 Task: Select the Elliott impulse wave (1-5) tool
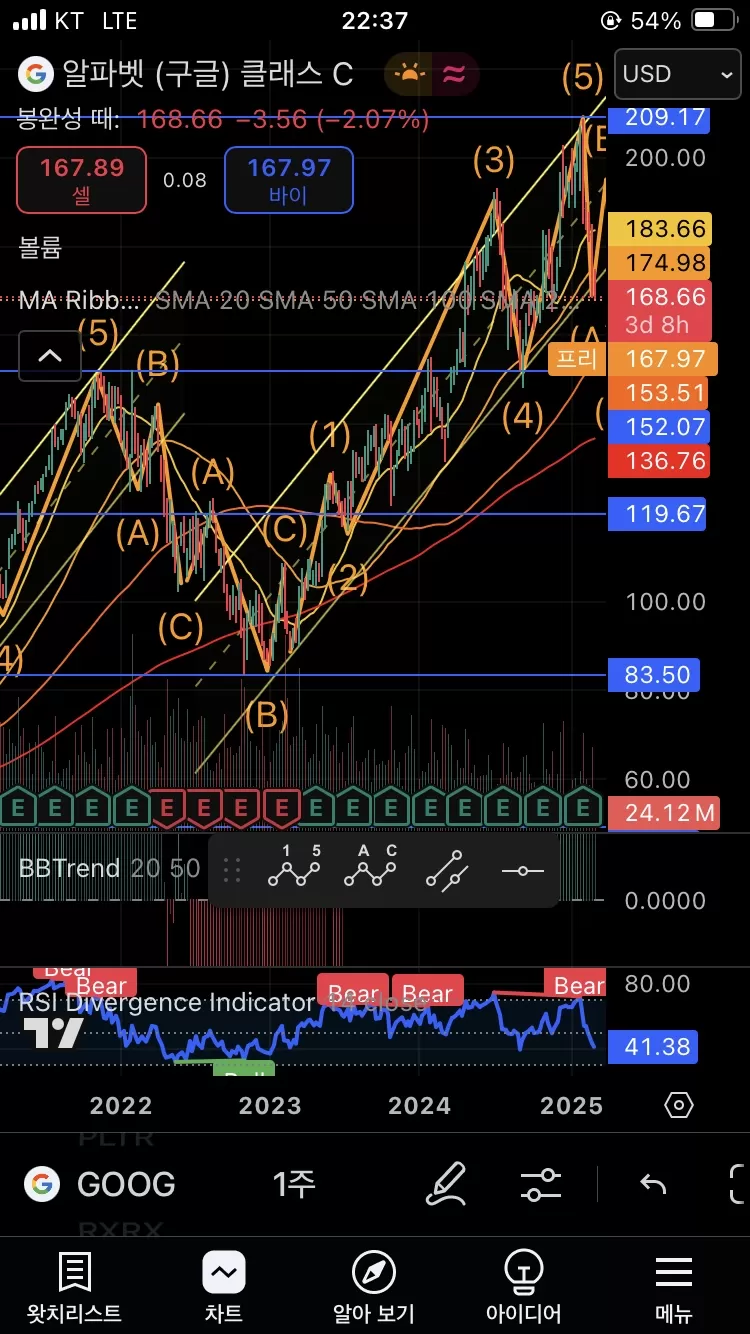[x=294, y=870]
